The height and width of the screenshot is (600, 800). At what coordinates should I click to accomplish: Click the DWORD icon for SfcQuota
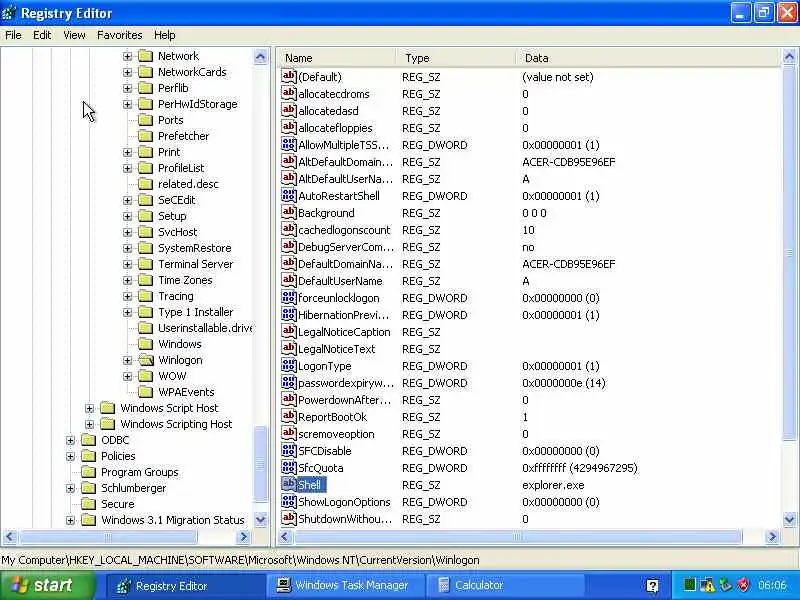pyautogui.click(x=289, y=468)
